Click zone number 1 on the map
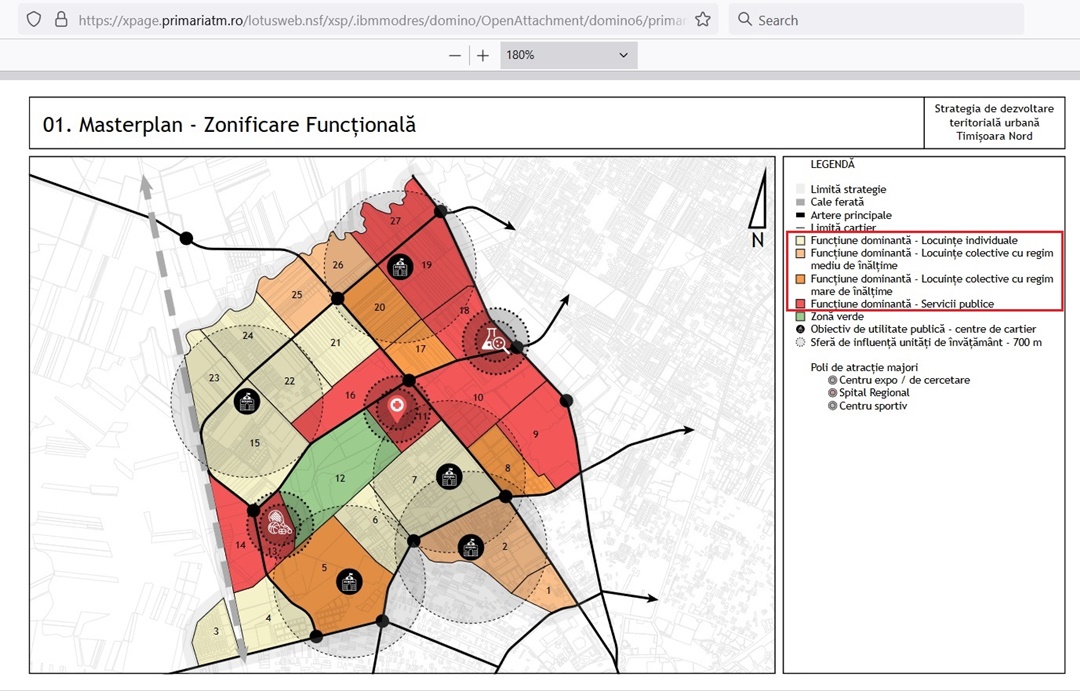The width and height of the screenshot is (1080, 691). click(549, 590)
